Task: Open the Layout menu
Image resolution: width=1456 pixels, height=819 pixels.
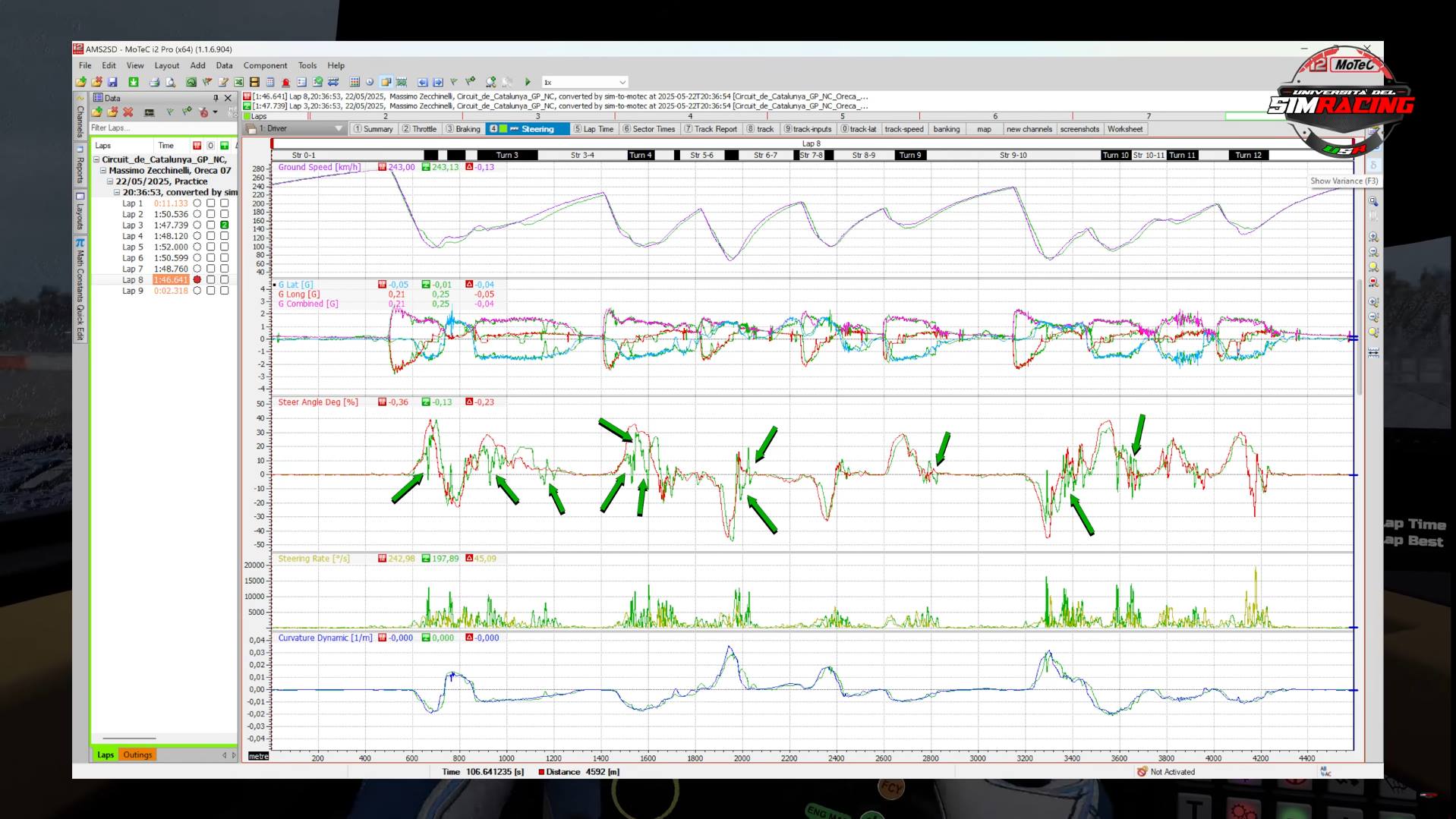Action: 166,66
